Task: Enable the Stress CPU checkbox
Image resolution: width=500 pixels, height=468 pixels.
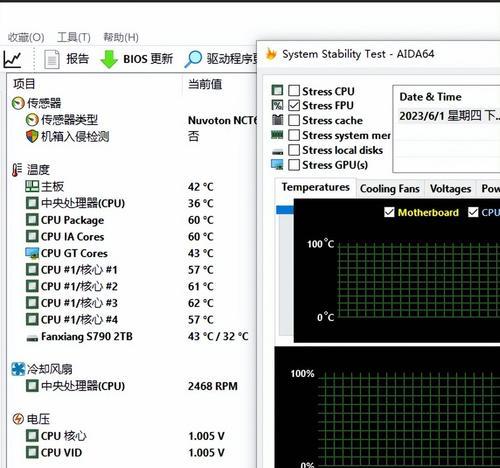Action: coord(294,91)
